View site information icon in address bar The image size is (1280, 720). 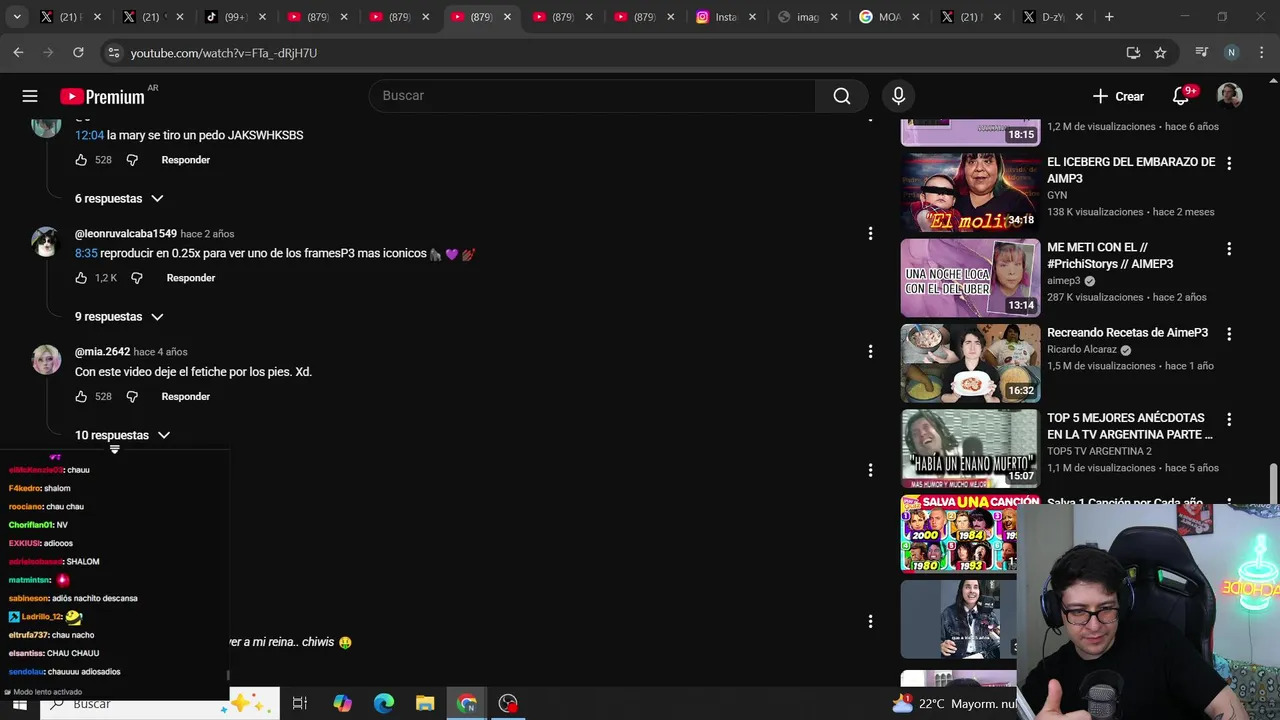114,53
